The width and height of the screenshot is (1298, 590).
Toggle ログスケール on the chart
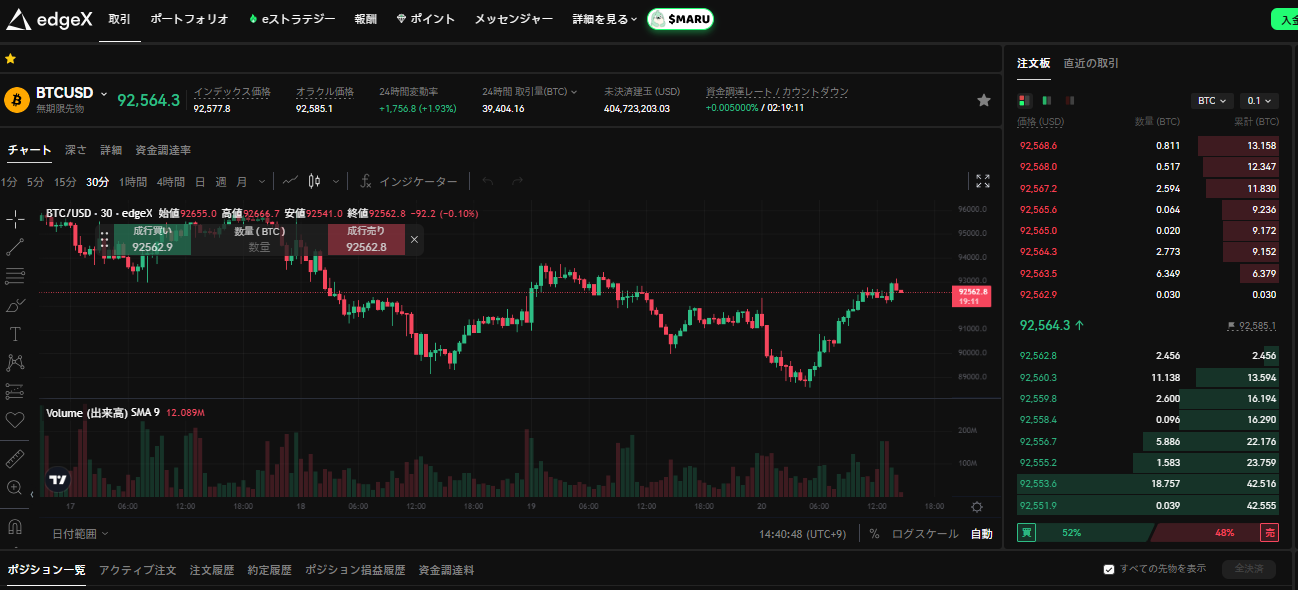click(x=925, y=534)
